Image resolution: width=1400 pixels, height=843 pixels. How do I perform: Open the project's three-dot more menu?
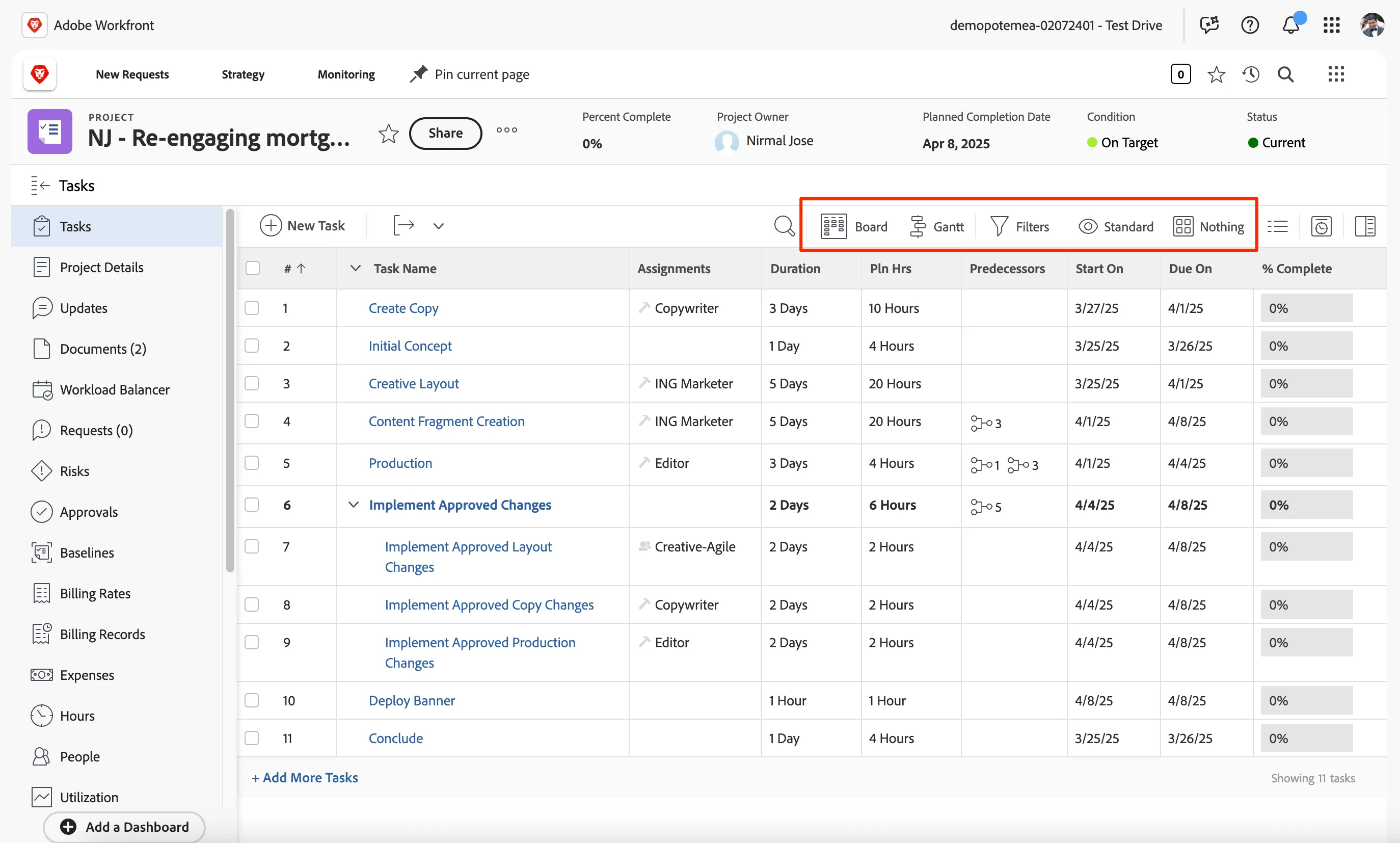point(506,130)
